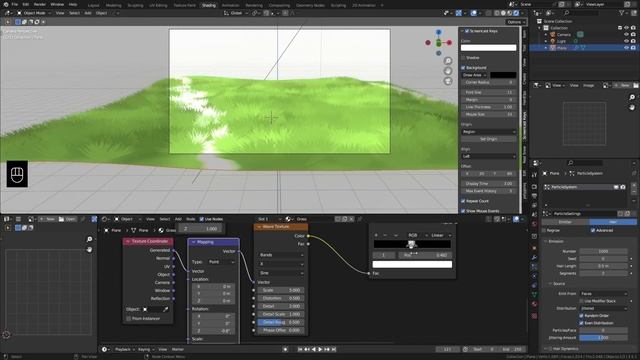
Task: Open the Origin Region dropdown
Action: [x=489, y=132]
